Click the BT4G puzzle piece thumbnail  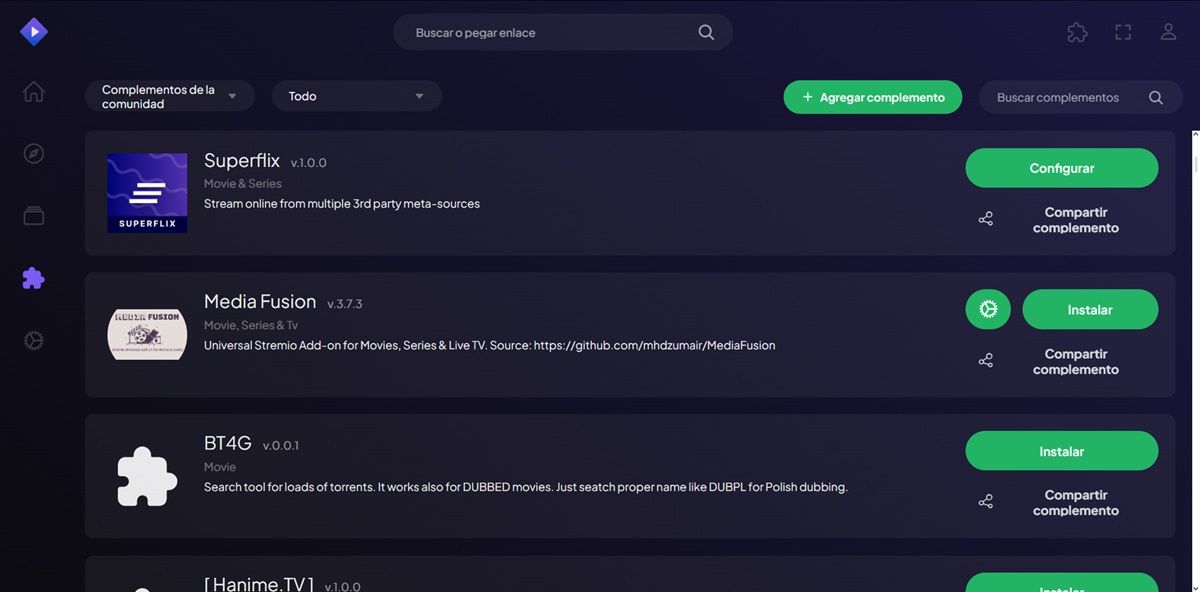(147, 476)
